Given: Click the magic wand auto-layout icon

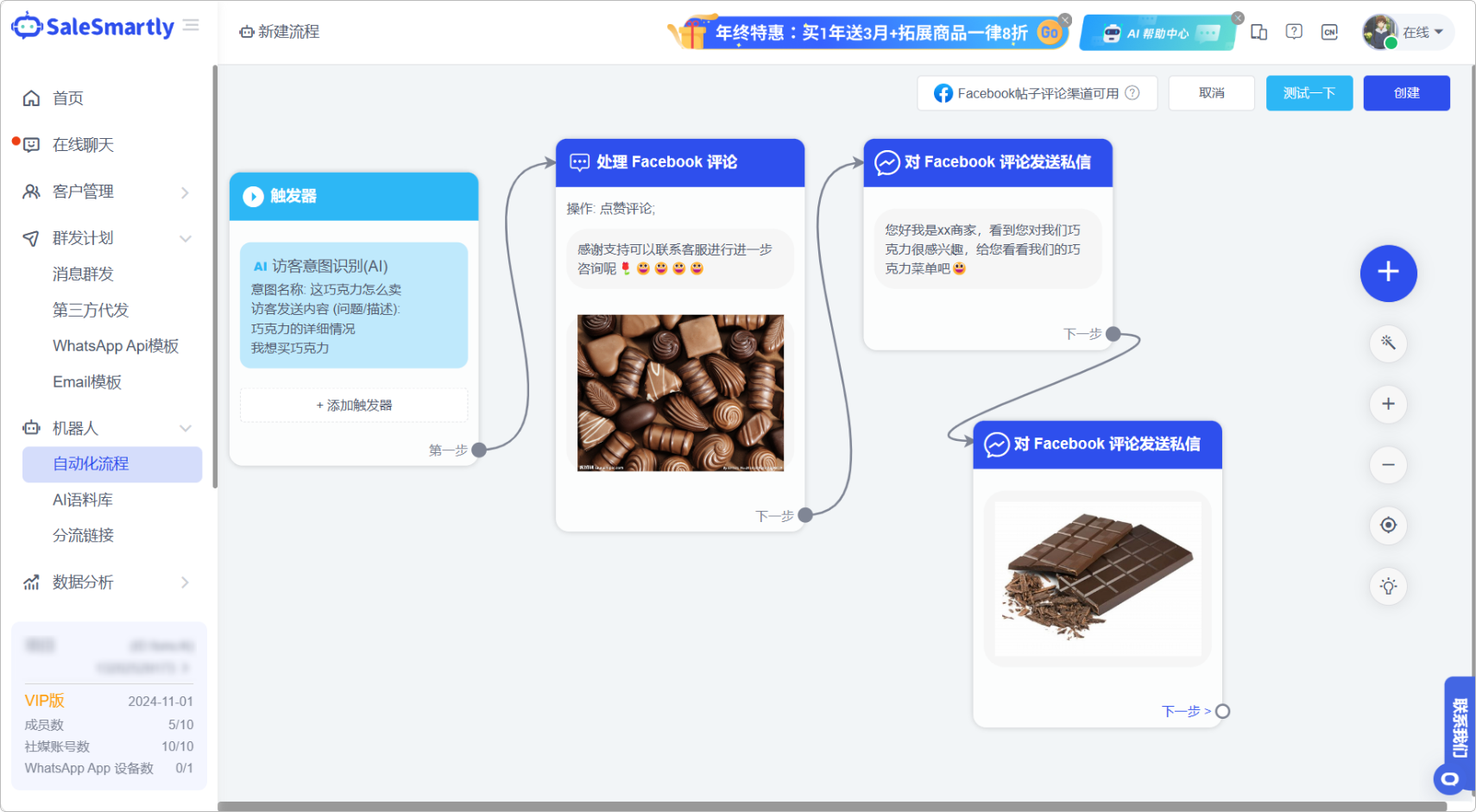Looking at the screenshot, I should pos(1388,343).
